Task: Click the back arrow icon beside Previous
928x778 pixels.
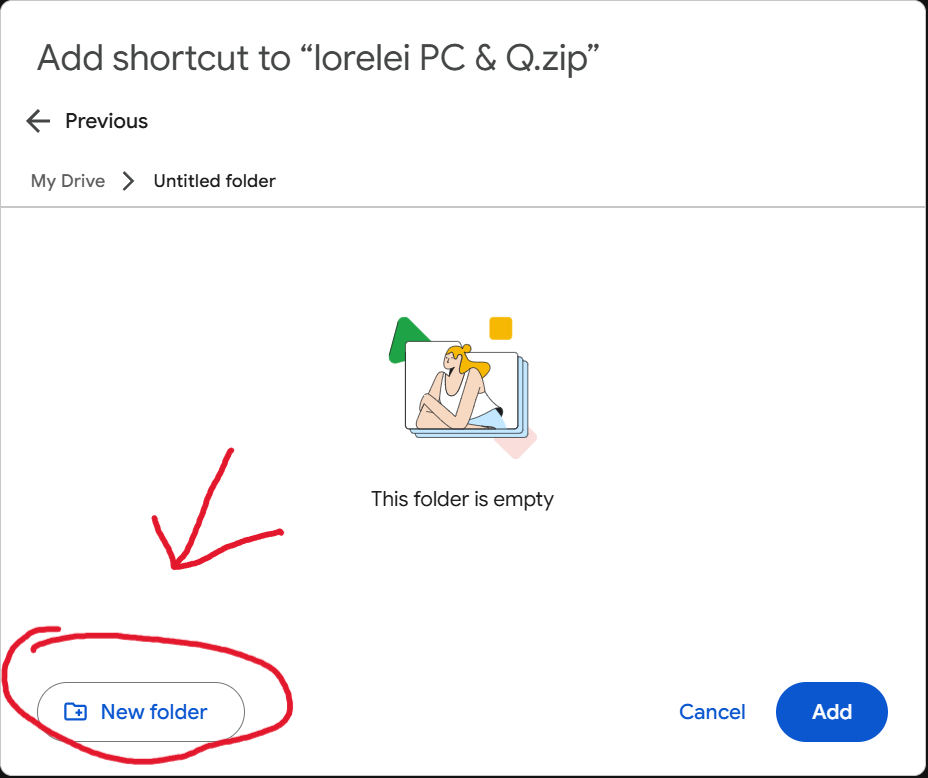Action: [38, 121]
